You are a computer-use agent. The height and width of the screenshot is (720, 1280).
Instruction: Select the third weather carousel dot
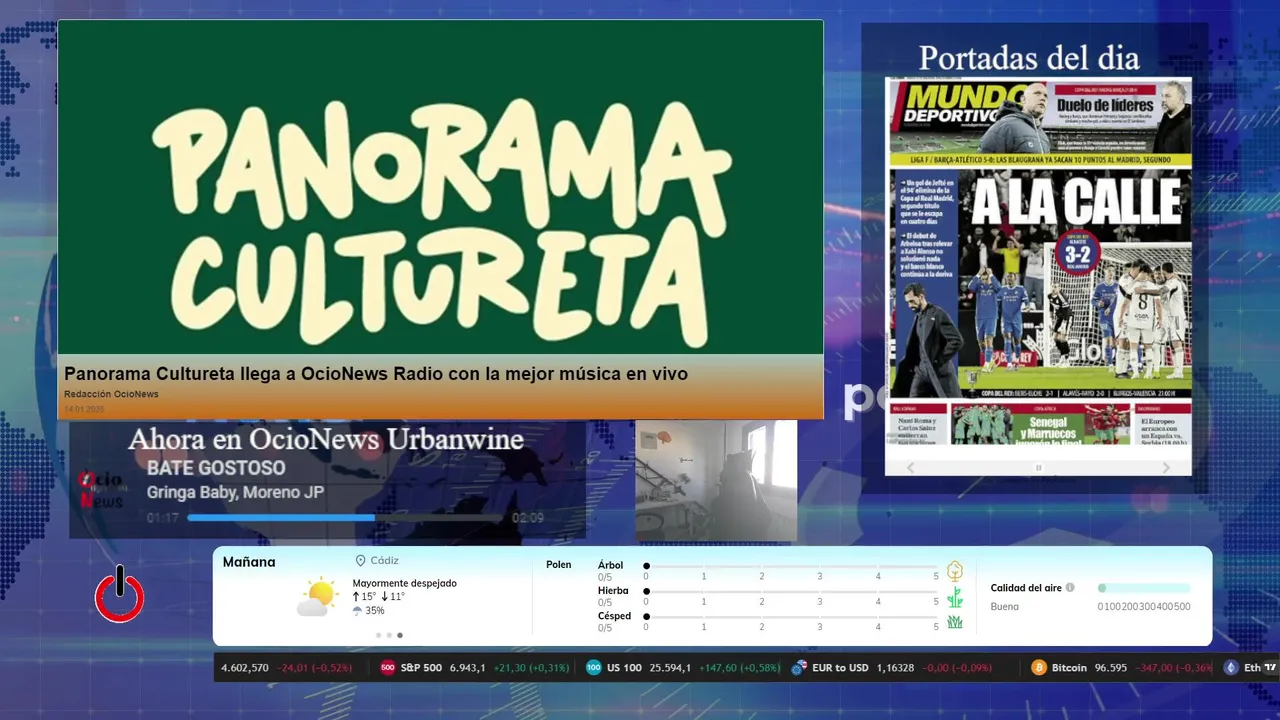pos(400,635)
